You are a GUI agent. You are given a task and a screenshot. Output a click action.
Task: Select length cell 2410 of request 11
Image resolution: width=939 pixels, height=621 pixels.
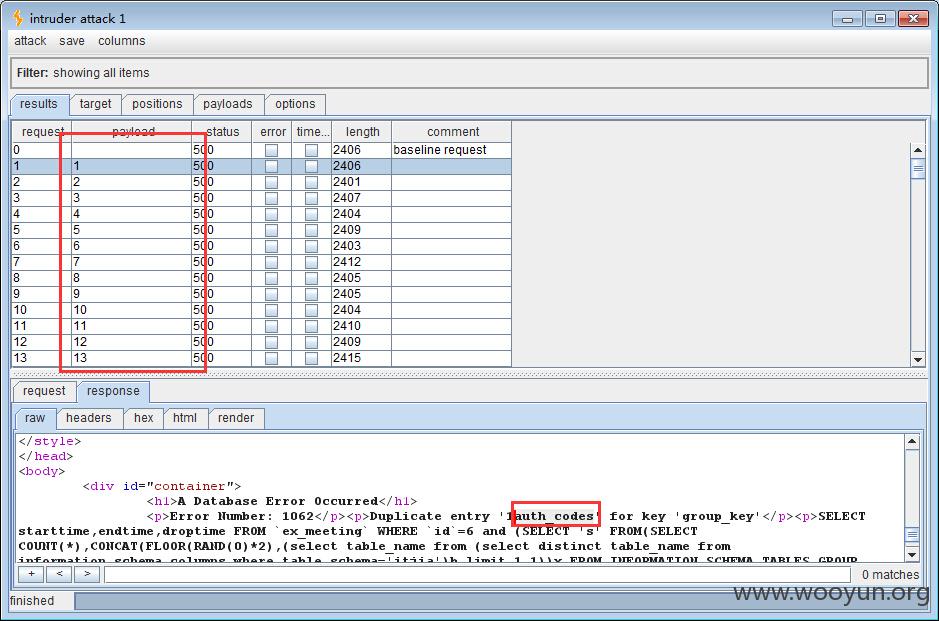coord(361,326)
